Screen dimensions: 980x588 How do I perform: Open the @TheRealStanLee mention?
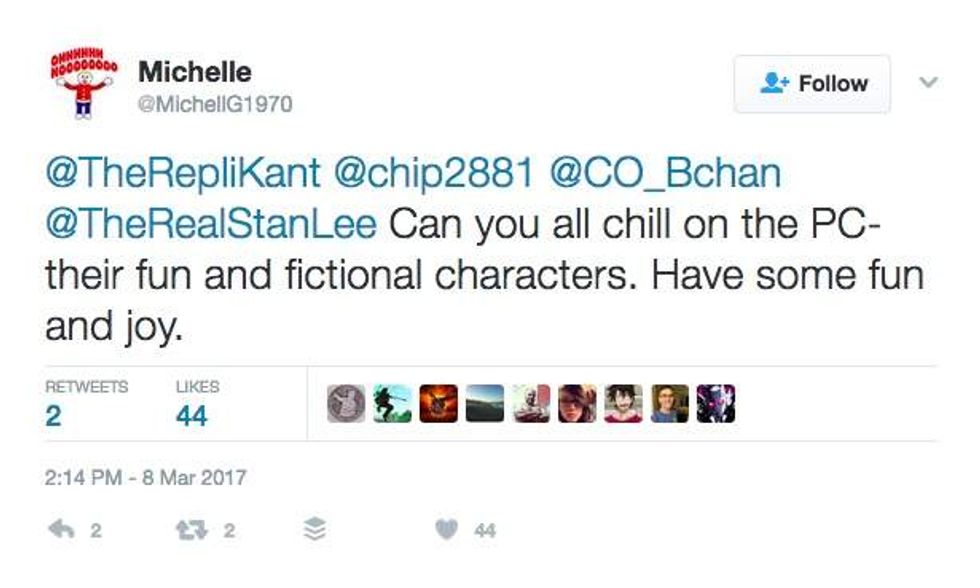click(211, 222)
